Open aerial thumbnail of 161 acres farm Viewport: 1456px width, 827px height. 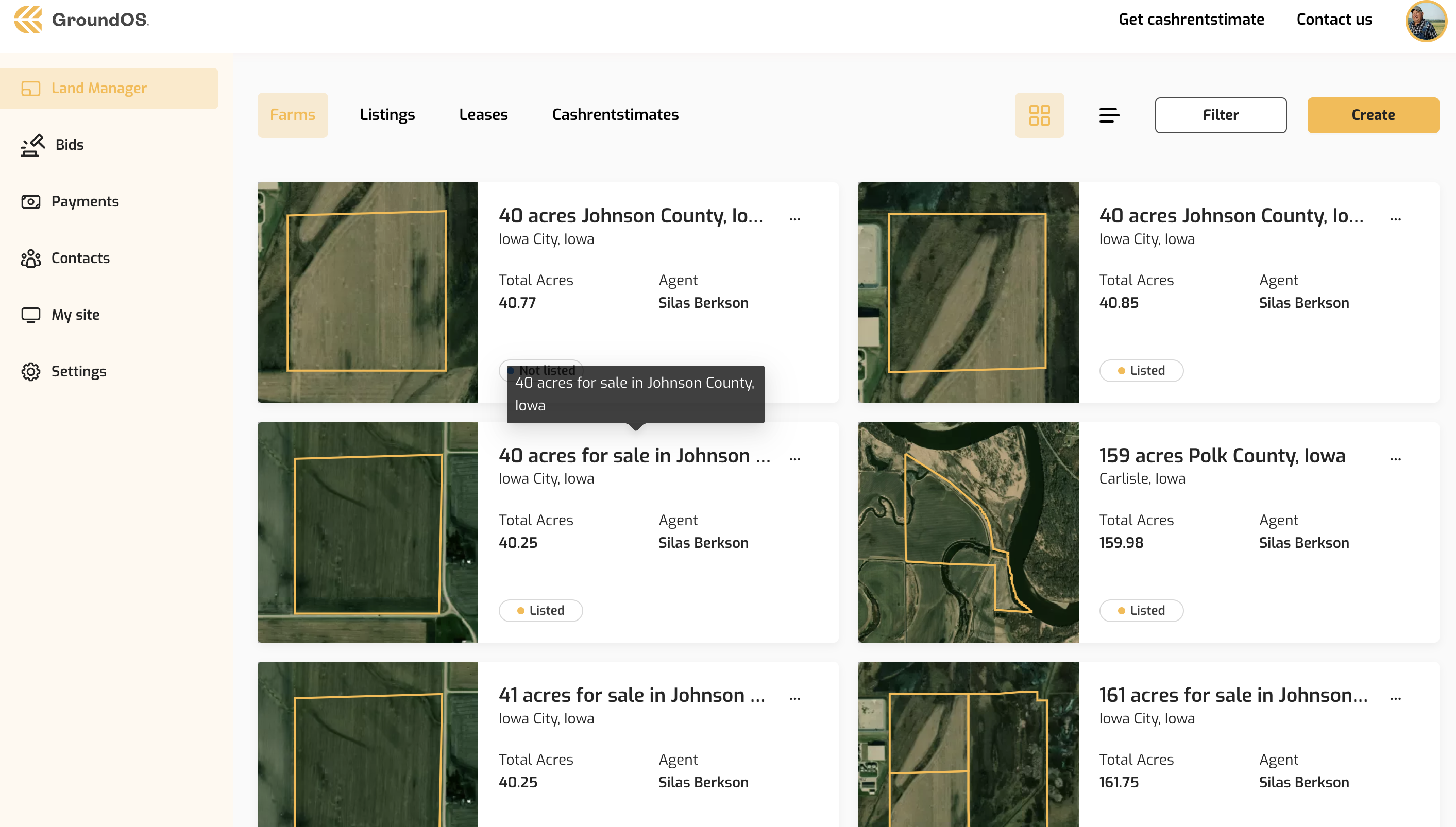[x=968, y=744]
